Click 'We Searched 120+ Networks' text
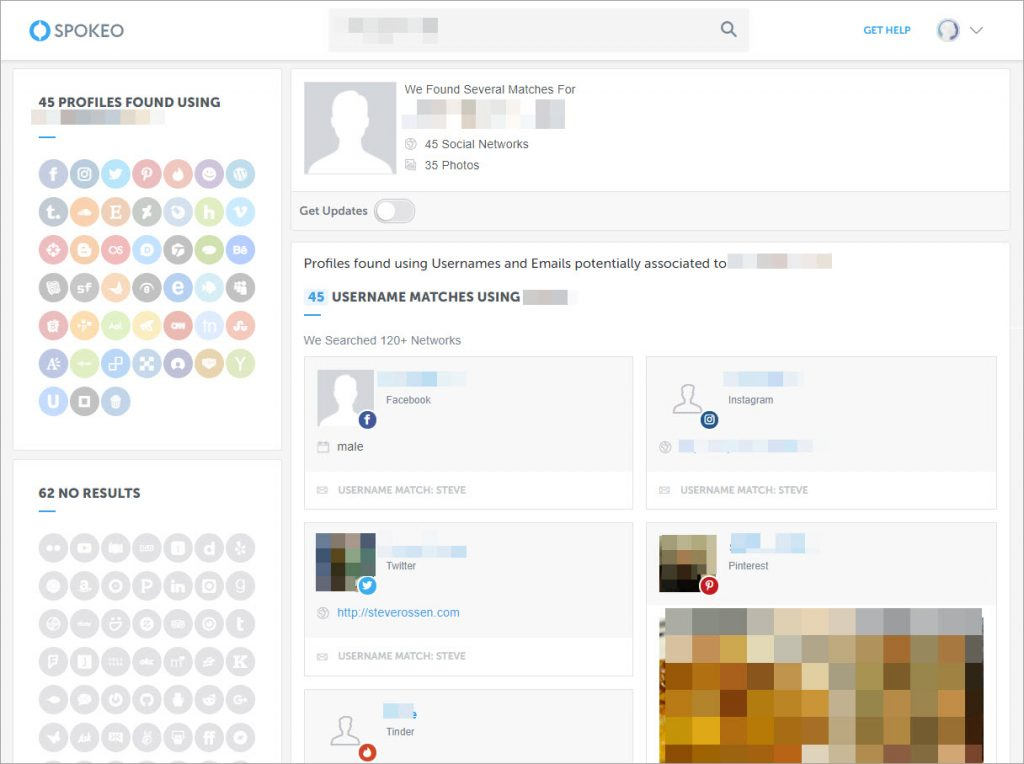 coord(382,340)
